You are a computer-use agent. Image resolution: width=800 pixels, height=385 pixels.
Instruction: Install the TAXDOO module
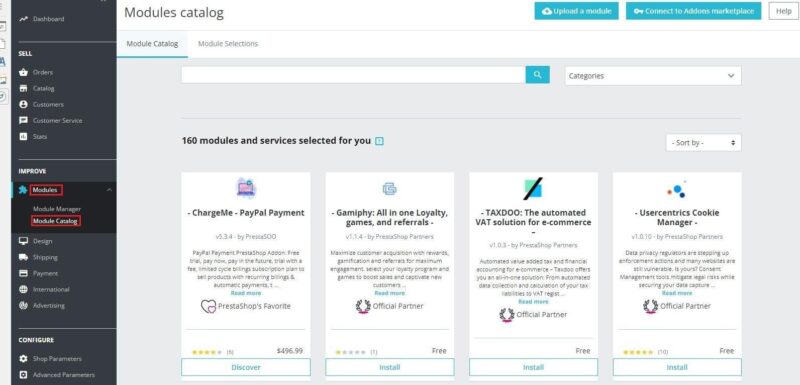click(x=533, y=367)
